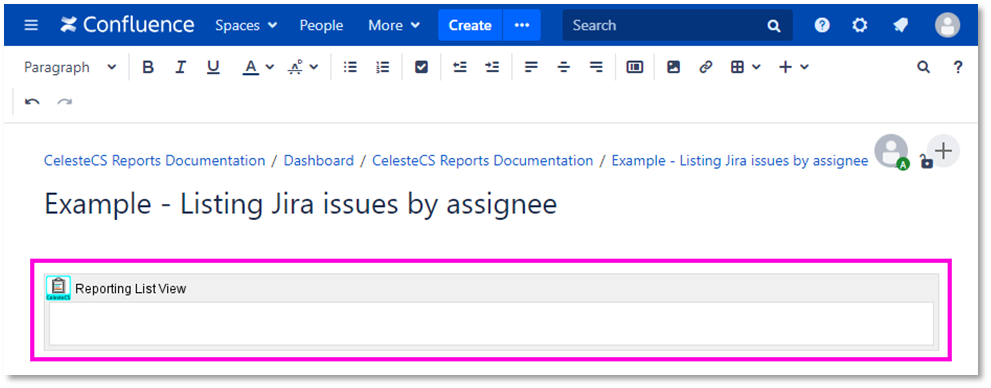This screenshot has width=991, height=388.
Task: Open the page layout tool
Action: [635, 67]
